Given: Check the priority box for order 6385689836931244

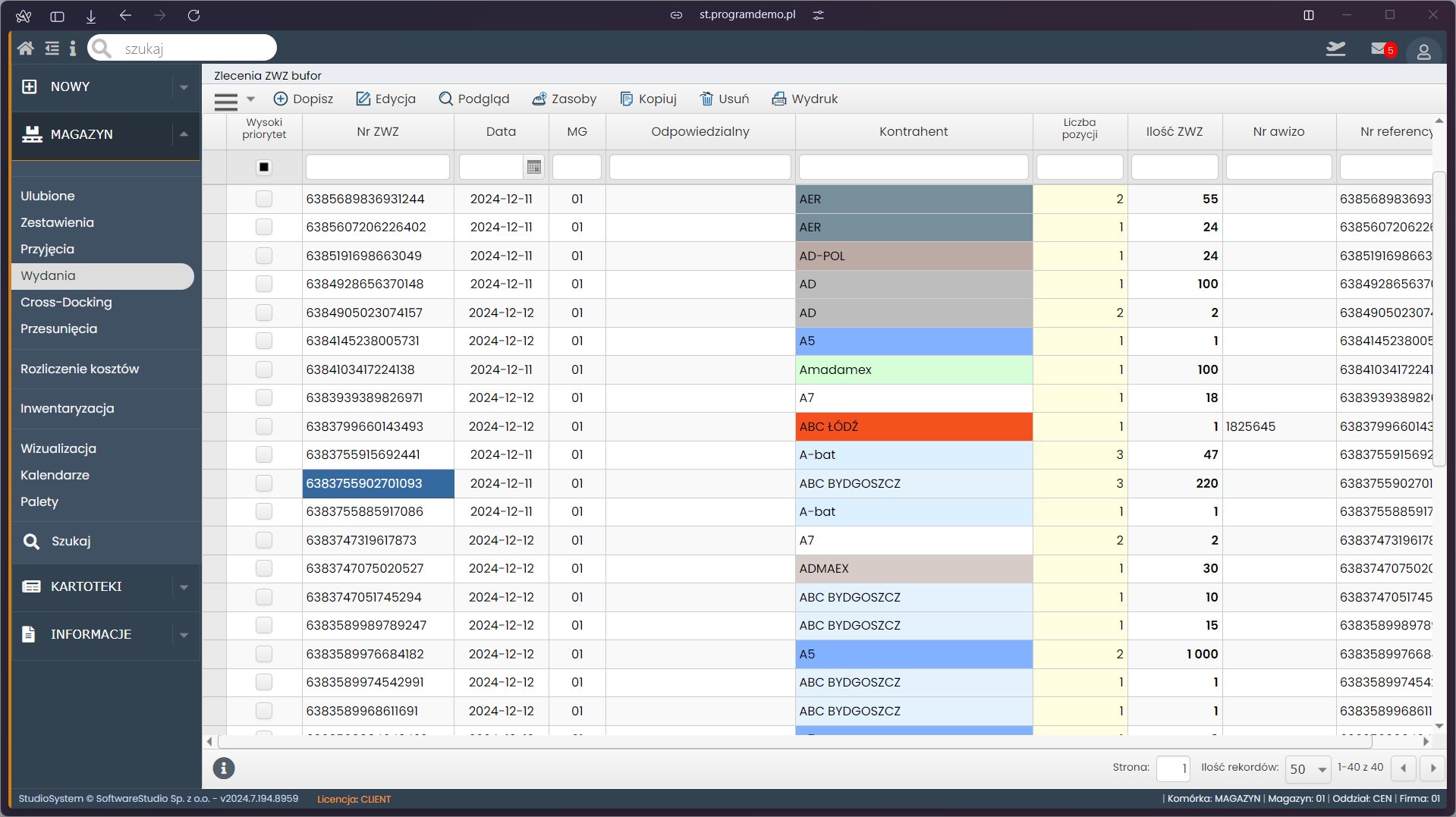Looking at the screenshot, I should tap(264, 199).
